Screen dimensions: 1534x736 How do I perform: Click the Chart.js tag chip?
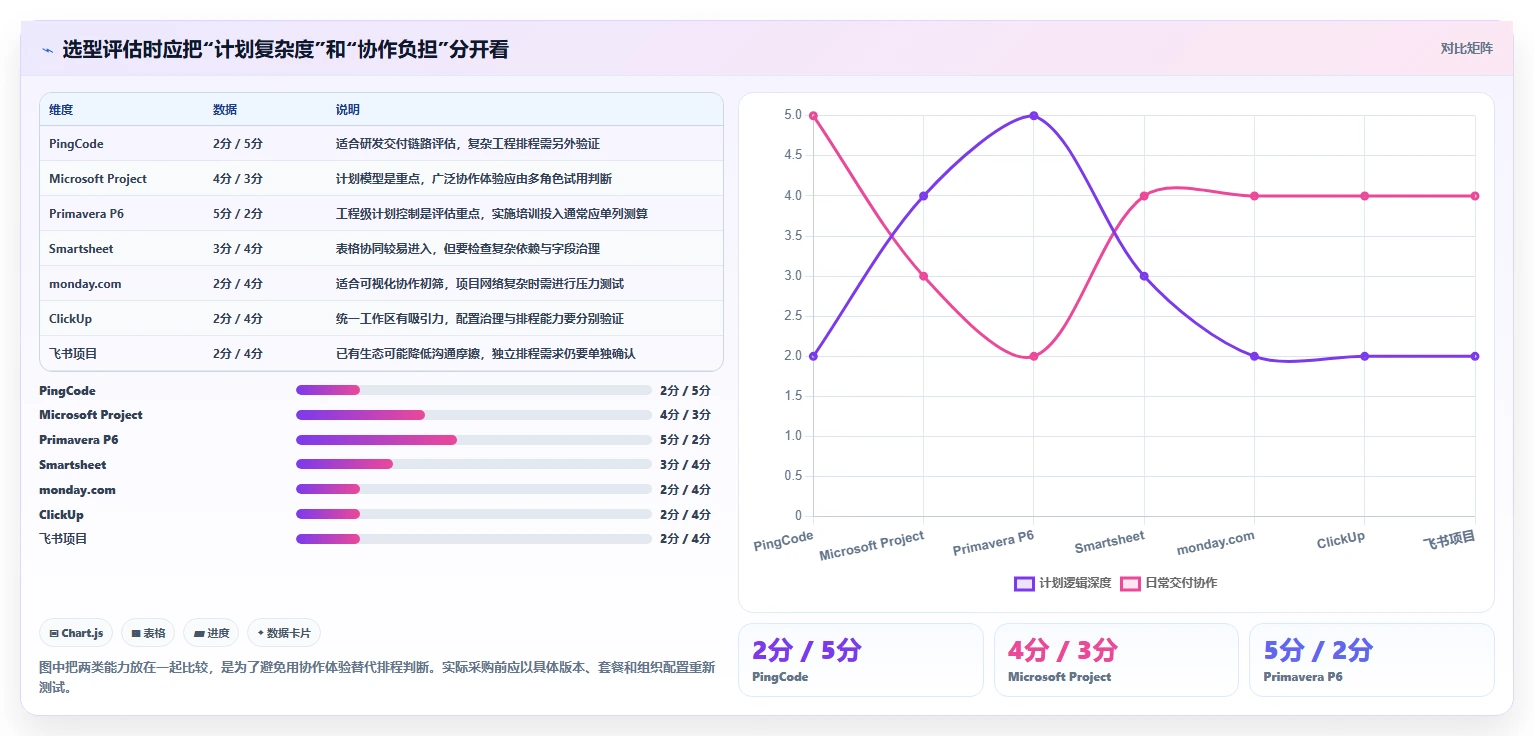click(x=76, y=633)
